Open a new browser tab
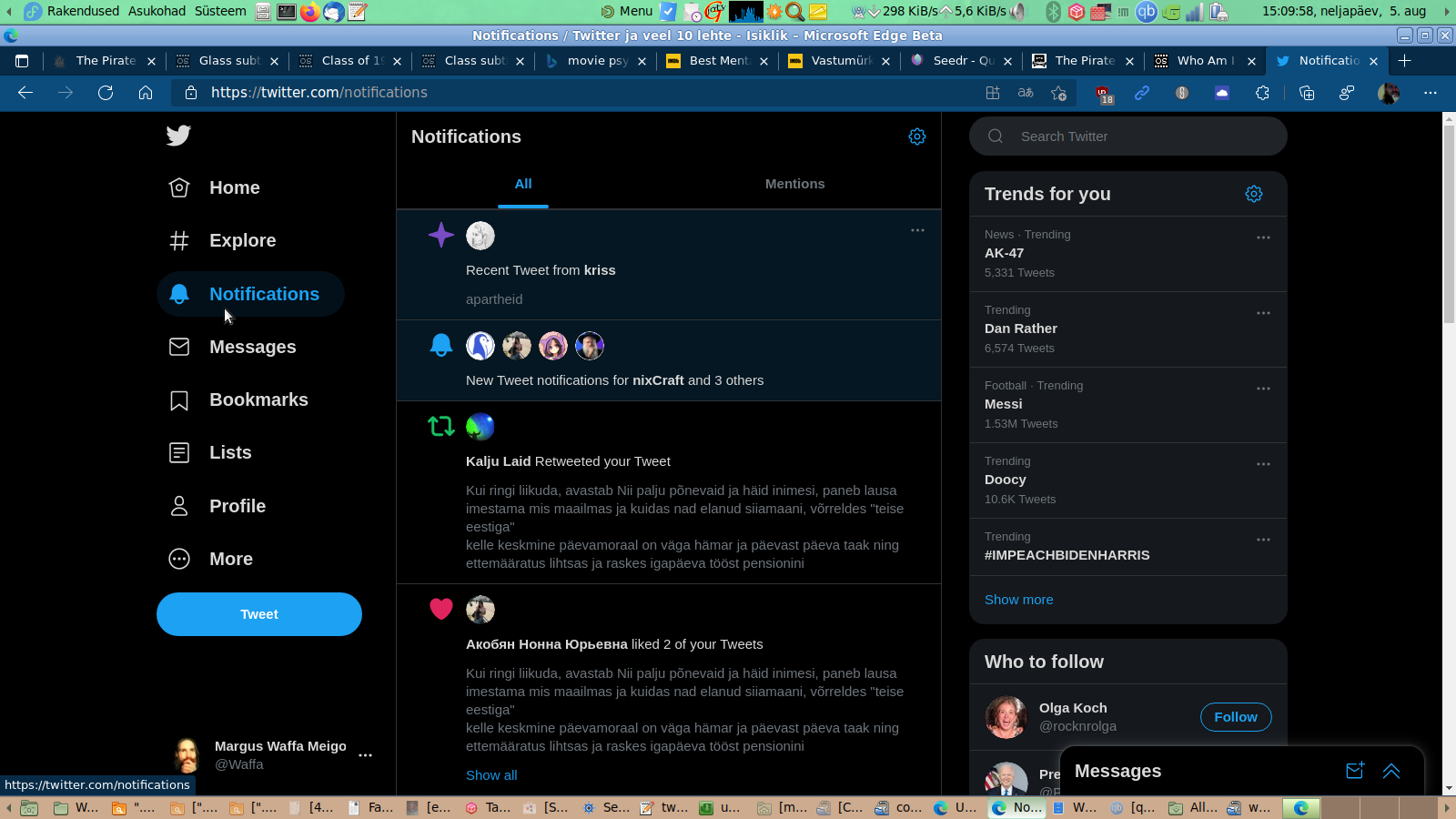The height and width of the screenshot is (819, 1456). click(1405, 60)
